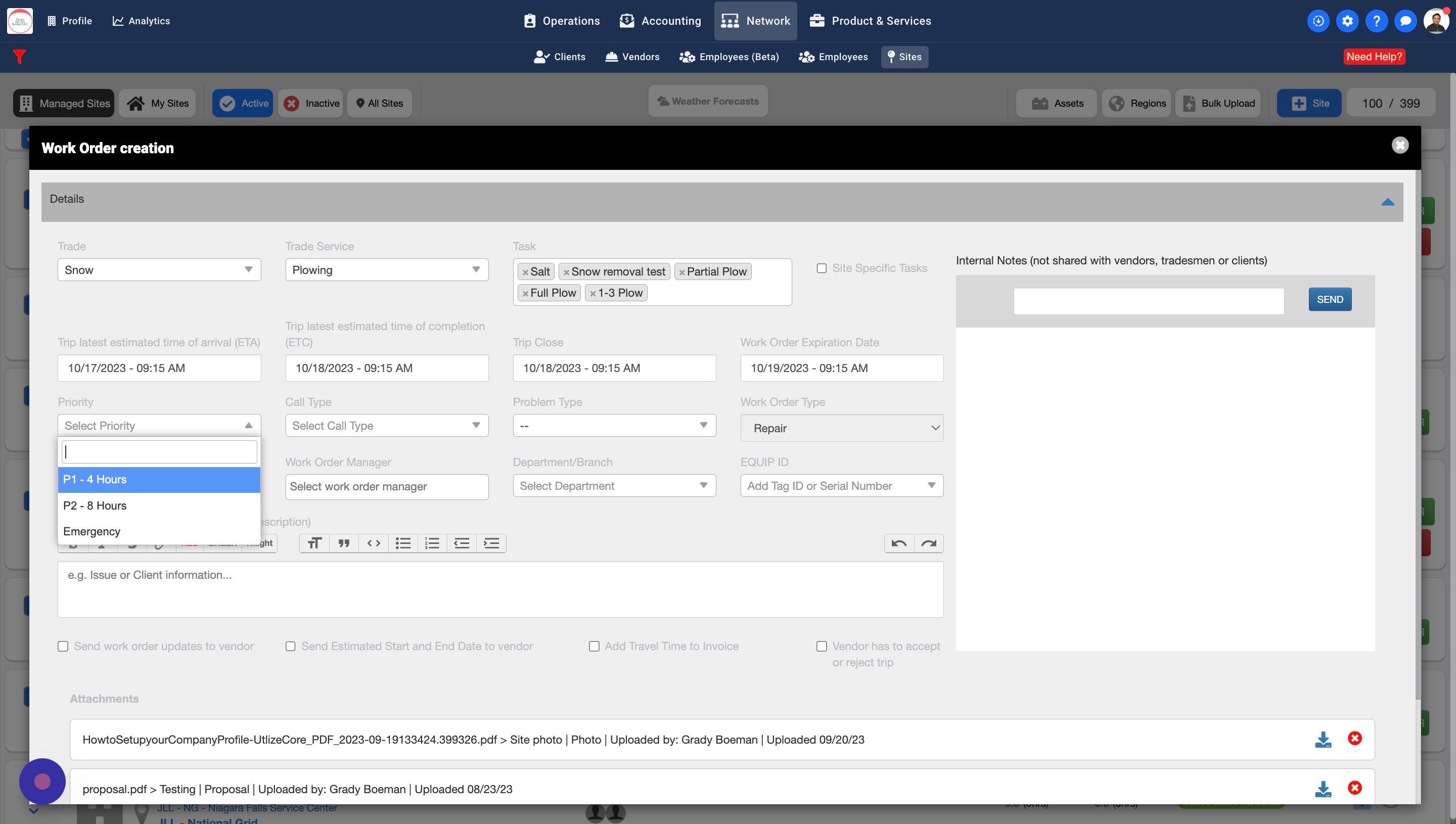This screenshot has width=1456, height=824.
Task: Insert a bulleted list in description editor
Action: pyautogui.click(x=403, y=543)
